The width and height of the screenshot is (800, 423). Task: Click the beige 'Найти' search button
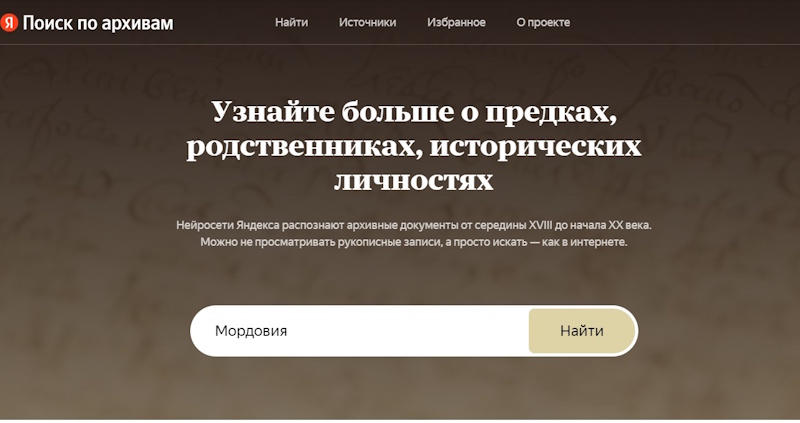[x=582, y=331]
